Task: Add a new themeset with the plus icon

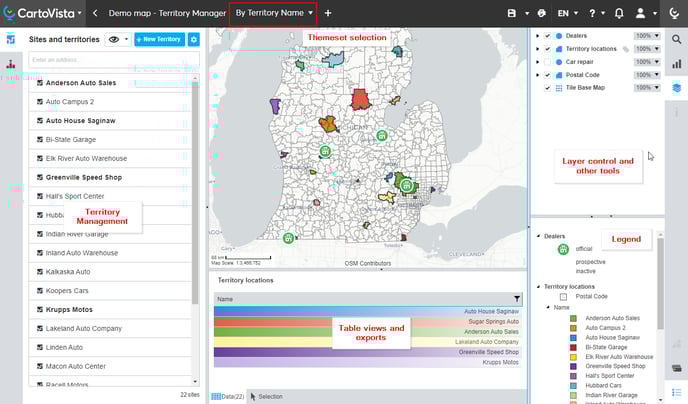Action: point(328,13)
